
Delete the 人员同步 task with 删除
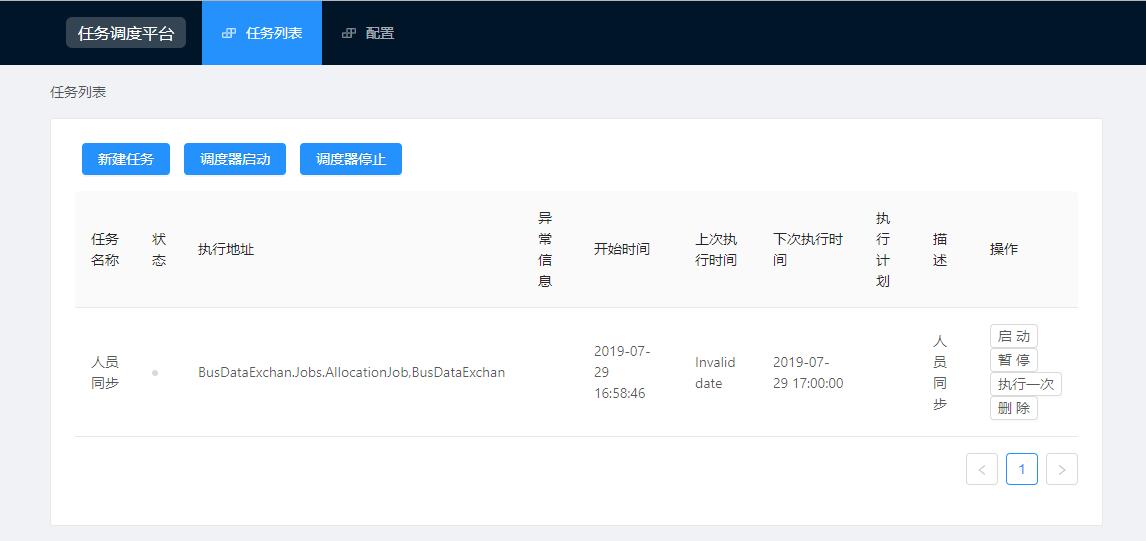pyautogui.click(x=1013, y=408)
